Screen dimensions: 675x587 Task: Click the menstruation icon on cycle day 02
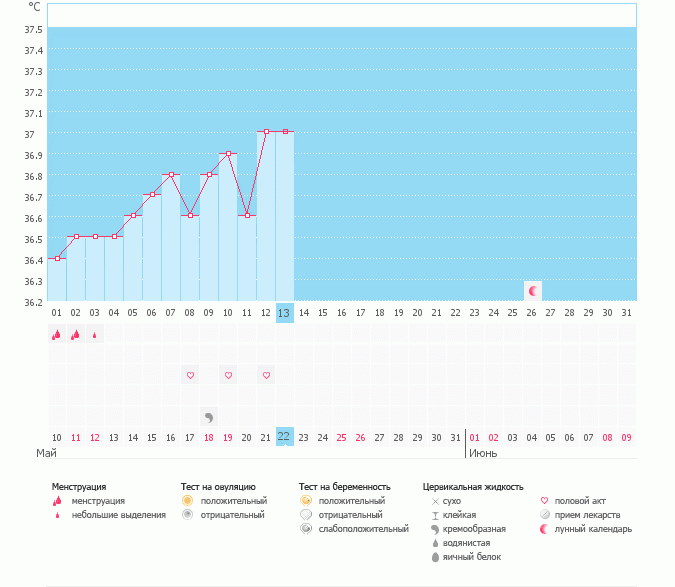pyautogui.click(x=76, y=335)
